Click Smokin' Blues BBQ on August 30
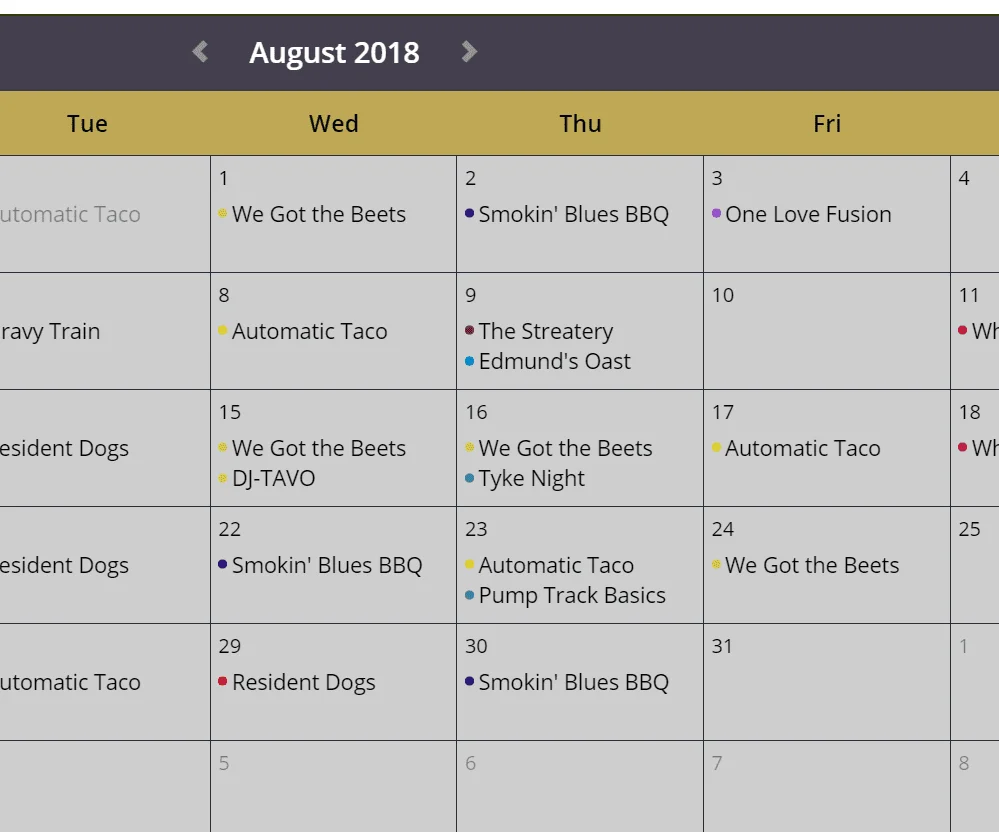The width and height of the screenshot is (999, 832). [573, 682]
